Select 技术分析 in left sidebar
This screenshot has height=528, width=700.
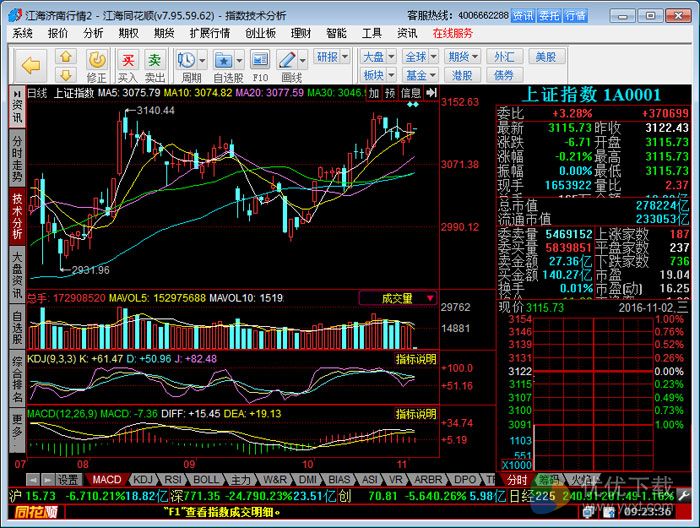coord(17,216)
